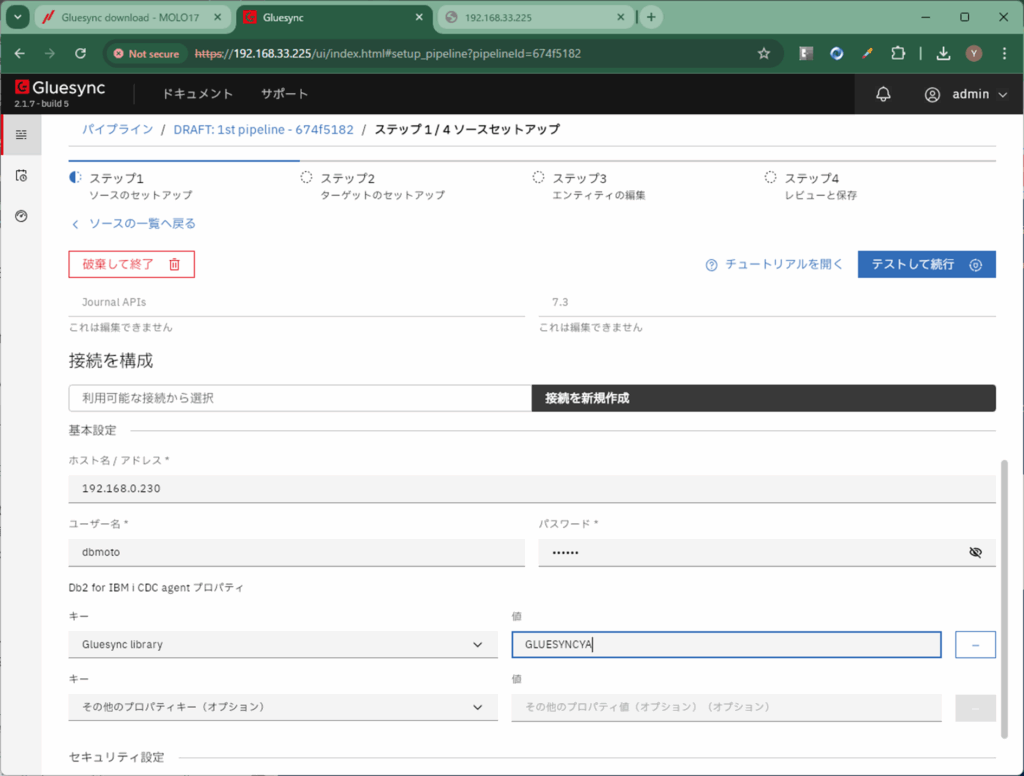
Task: Bookmark this page with the star icon
Action: point(764,54)
